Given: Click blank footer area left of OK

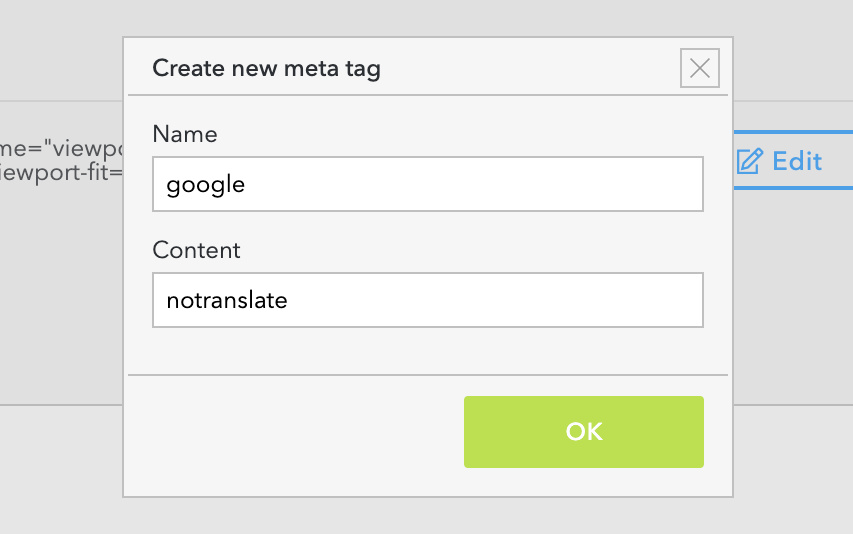Looking at the screenshot, I should point(294,432).
